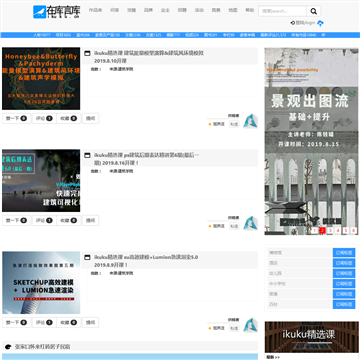Follow the author of the 2019.8.10 post (加关注)
Image resolution: width=360 pixels, height=360 pixels.
click(x=217, y=124)
